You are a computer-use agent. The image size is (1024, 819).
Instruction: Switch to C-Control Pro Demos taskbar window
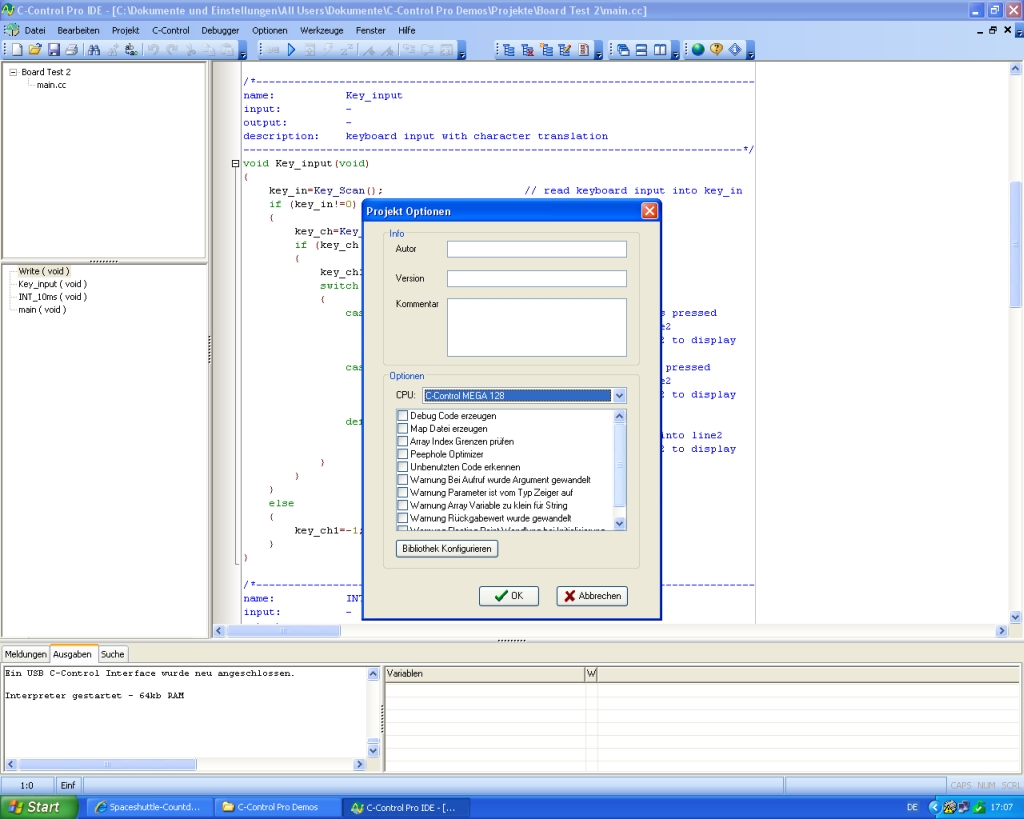pyautogui.click(x=277, y=807)
